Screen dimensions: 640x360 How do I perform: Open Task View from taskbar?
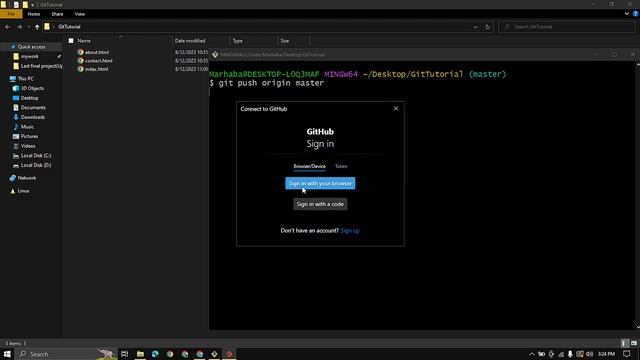124,354
